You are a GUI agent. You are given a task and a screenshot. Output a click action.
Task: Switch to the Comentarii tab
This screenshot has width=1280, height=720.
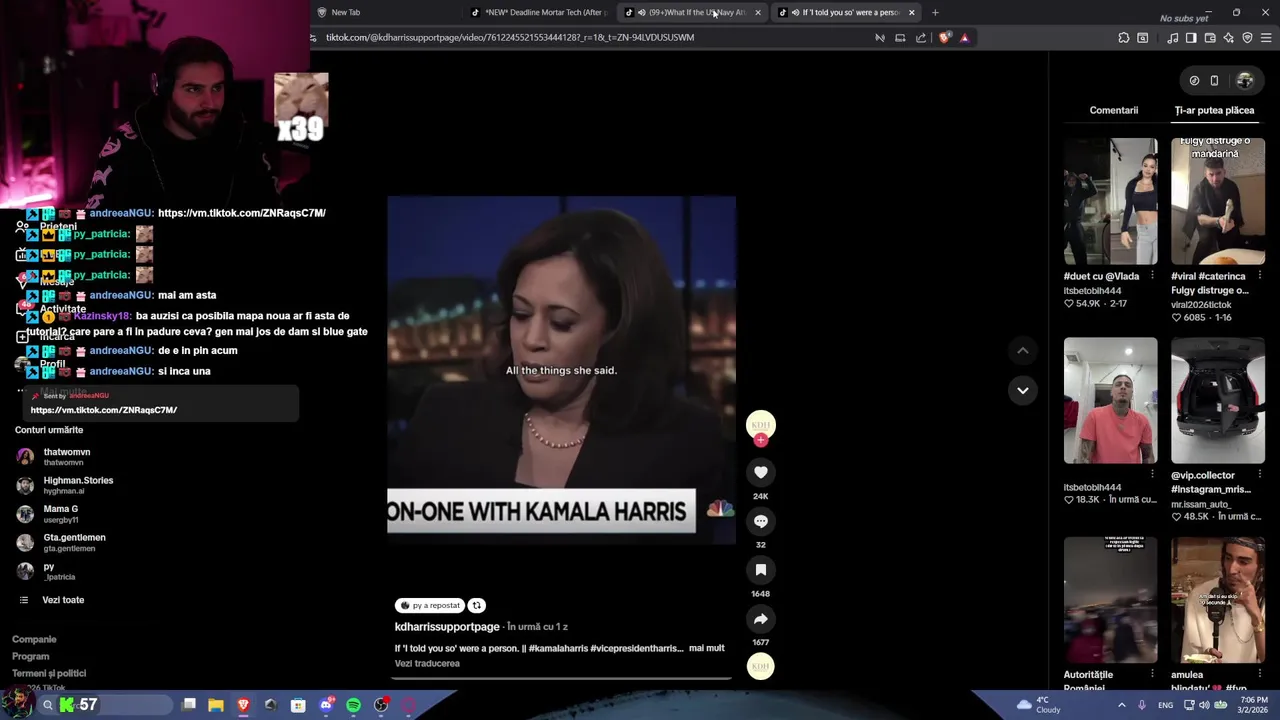1114,110
